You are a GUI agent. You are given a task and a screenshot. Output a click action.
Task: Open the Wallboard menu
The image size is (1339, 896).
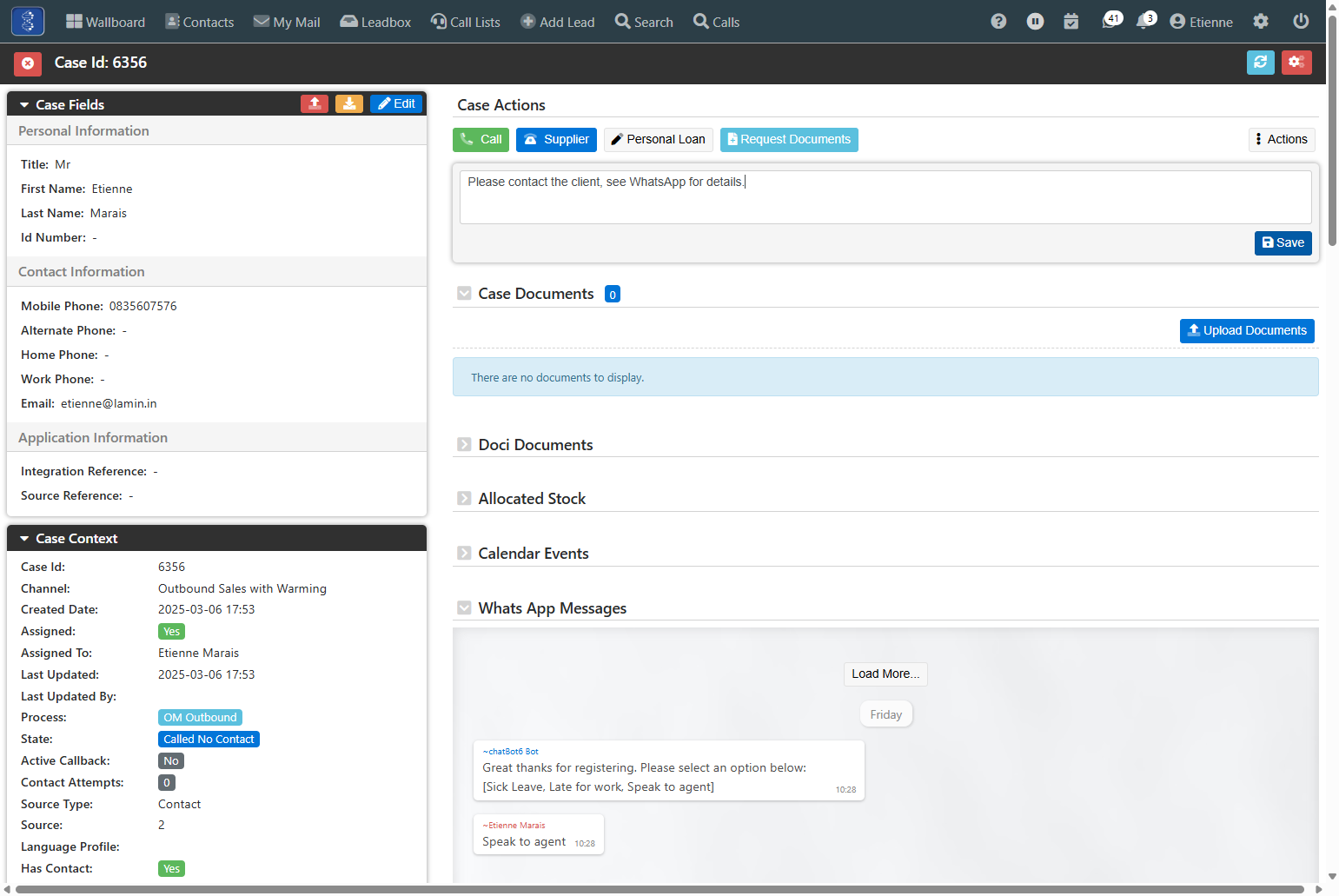(105, 22)
